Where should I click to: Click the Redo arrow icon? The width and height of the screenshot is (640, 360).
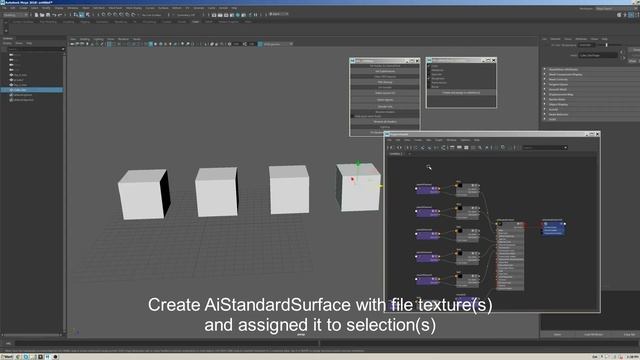click(x=60, y=15)
